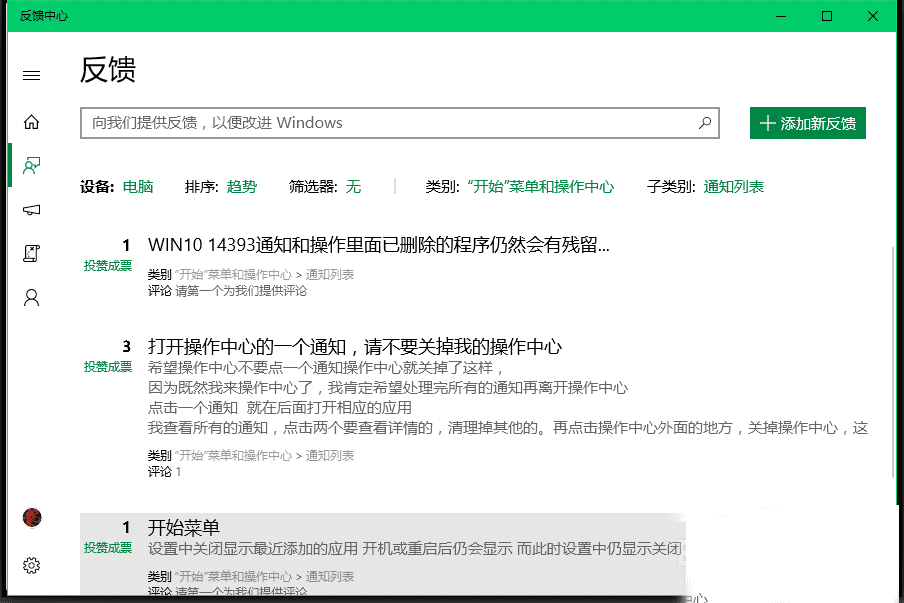
Task: Open the Announcements megaphone icon
Action: [31, 210]
